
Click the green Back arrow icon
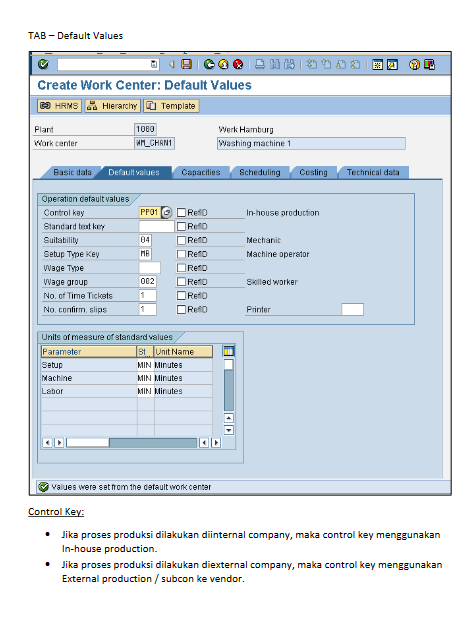pos(209,64)
